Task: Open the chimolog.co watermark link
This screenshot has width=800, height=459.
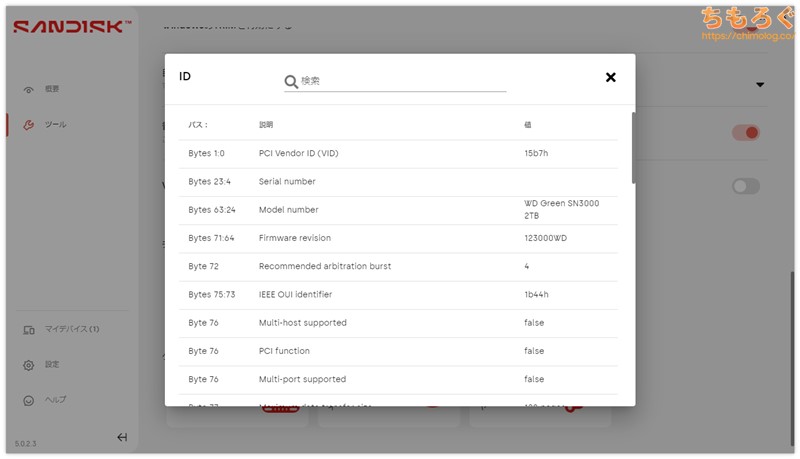Action: coord(744,36)
